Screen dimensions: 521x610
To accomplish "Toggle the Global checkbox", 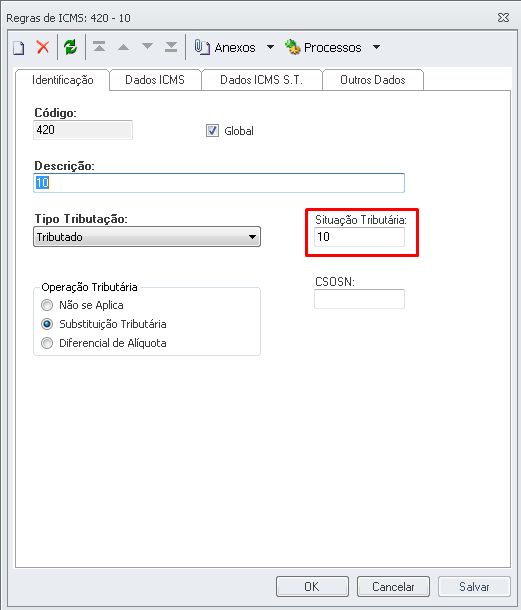I will click(212, 131).
